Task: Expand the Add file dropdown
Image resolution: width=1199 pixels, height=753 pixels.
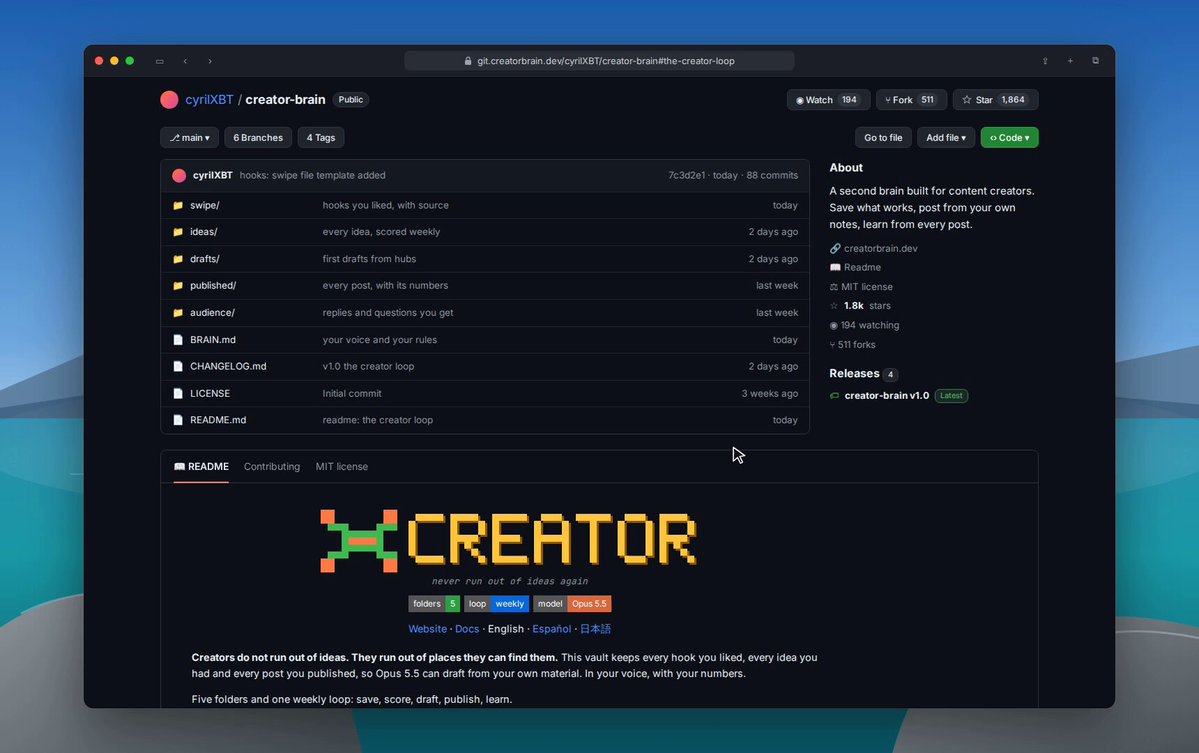Action: pos(946,138)
